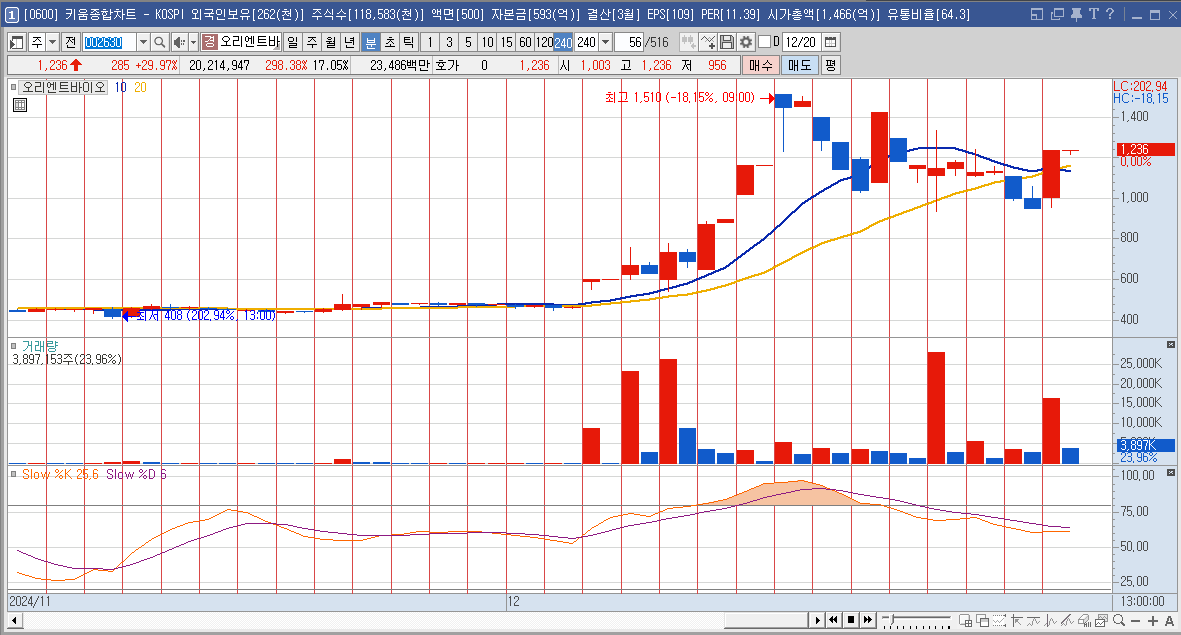Click the speaker sound icon
Screen dimensions: 1181x635
tap(179, 42)
